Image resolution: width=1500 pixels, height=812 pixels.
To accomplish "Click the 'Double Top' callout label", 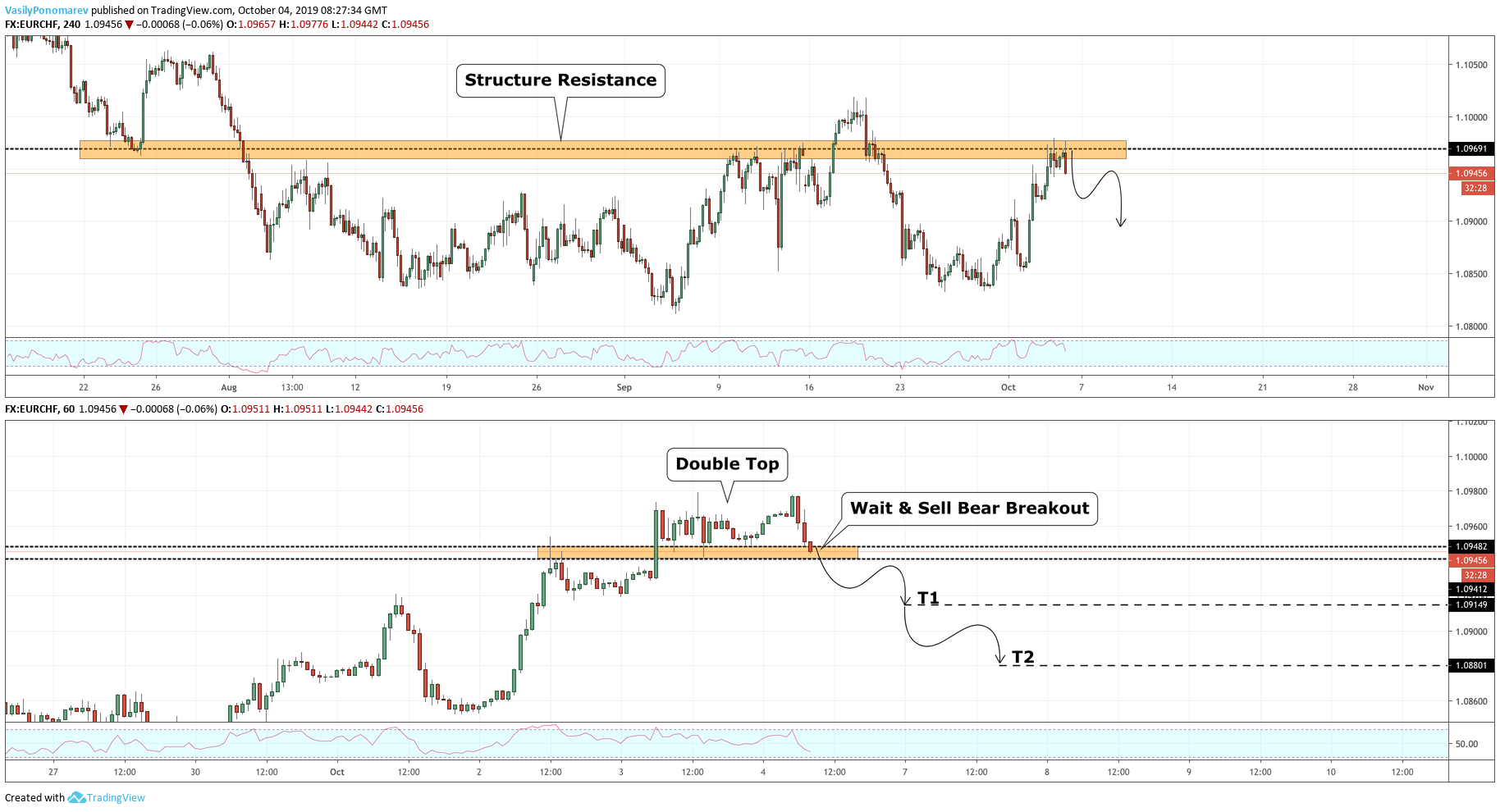I will point(727,464).
